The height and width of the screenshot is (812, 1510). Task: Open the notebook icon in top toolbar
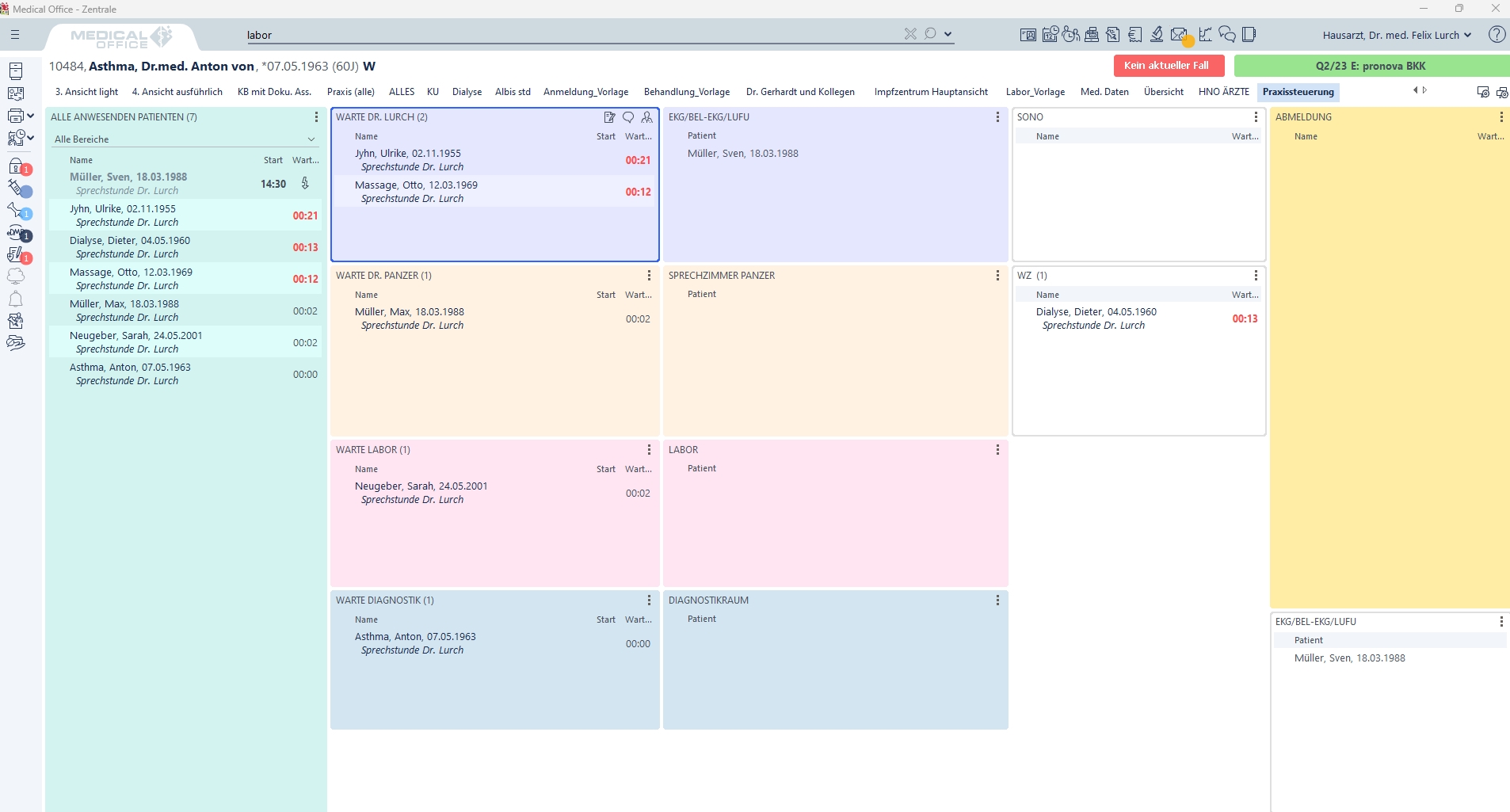tap(1249, 34)
